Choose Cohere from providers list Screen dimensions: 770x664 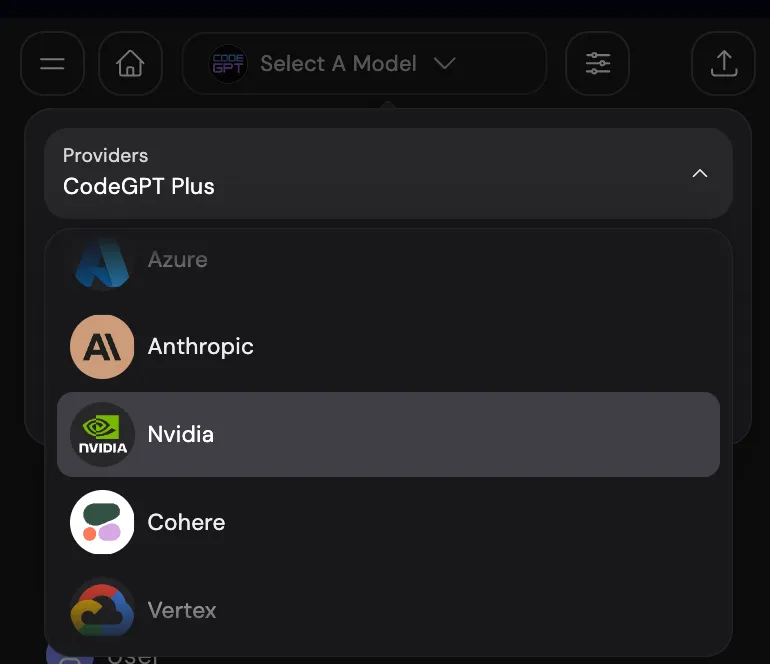388,522
